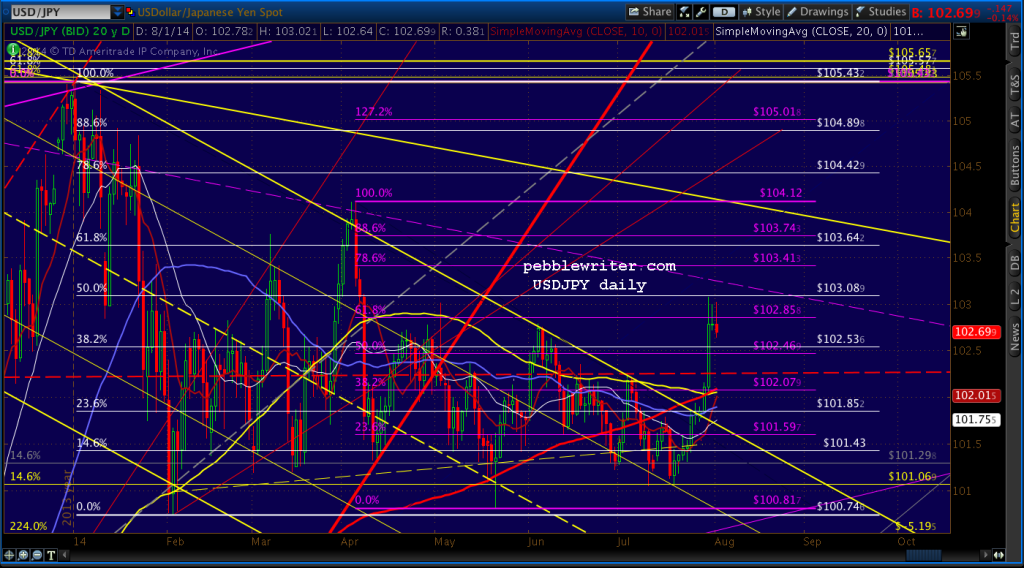Click the green info icon on chart

[12, 49]
